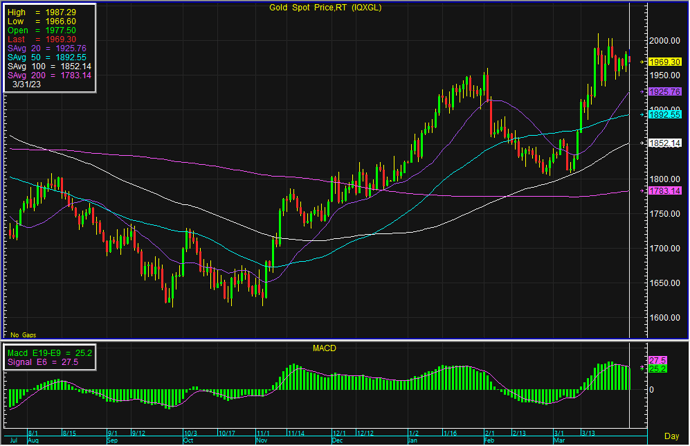The height and width of the screenshot is (446, 690).
Task: Click the No Gaps label
Action: pyautogui.click(x=22, y=331)
